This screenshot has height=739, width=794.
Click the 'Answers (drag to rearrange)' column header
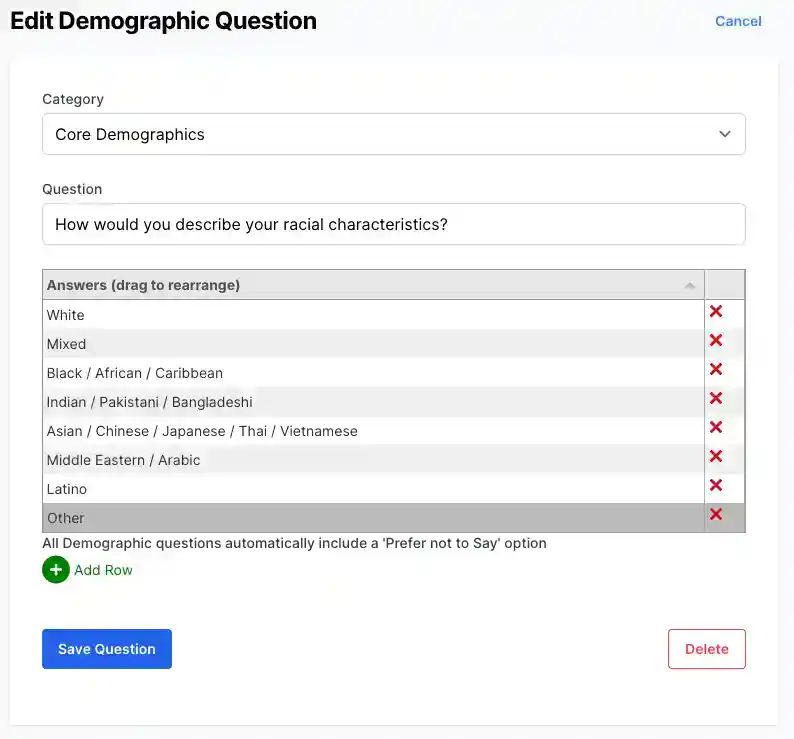tap(143, 285)
